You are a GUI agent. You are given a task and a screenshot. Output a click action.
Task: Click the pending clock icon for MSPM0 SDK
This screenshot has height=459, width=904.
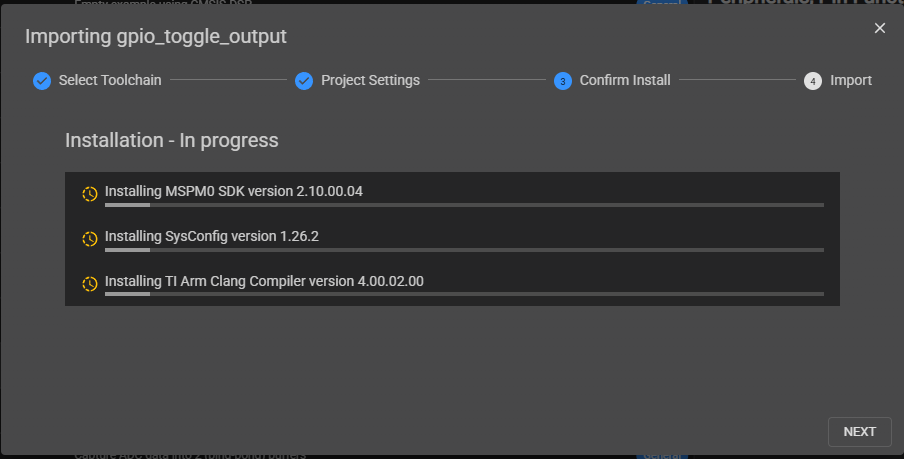(x=89, y=194)
